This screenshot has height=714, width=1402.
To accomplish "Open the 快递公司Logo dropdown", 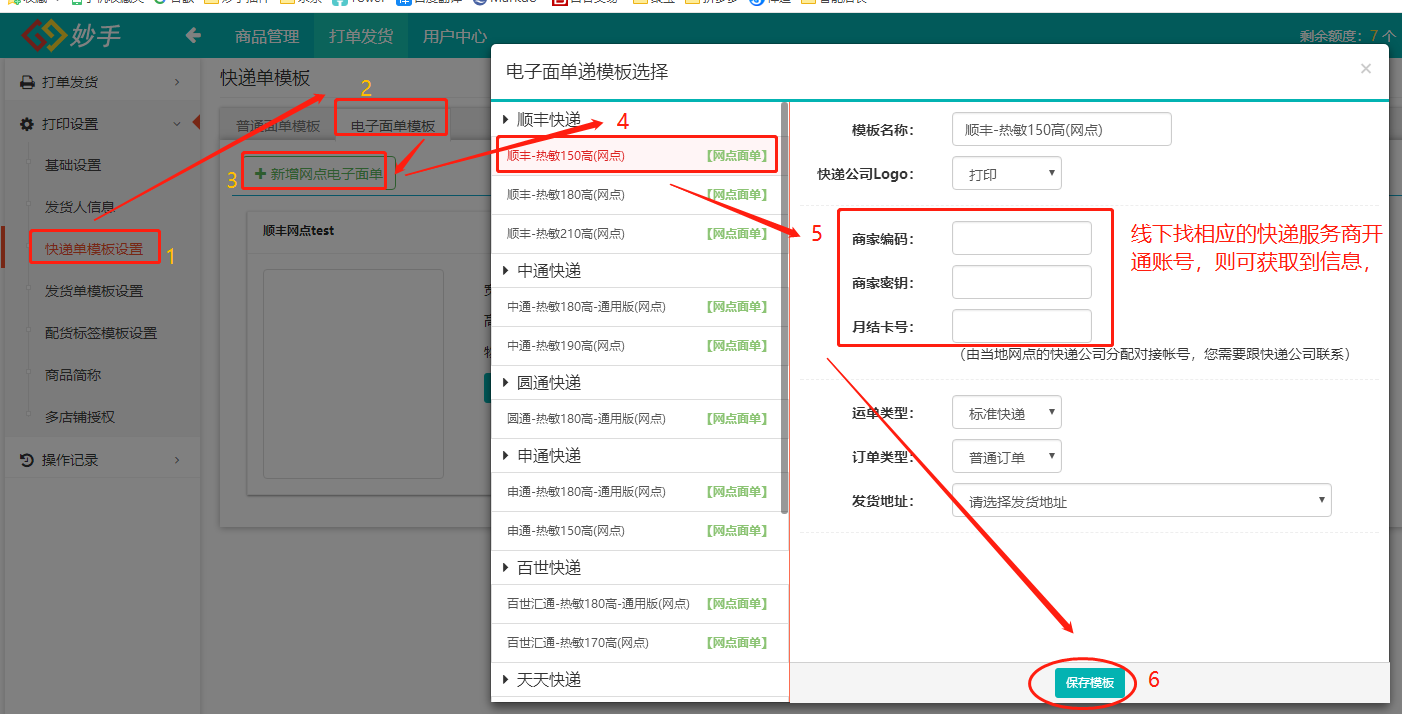I will tap(1006, 173).
